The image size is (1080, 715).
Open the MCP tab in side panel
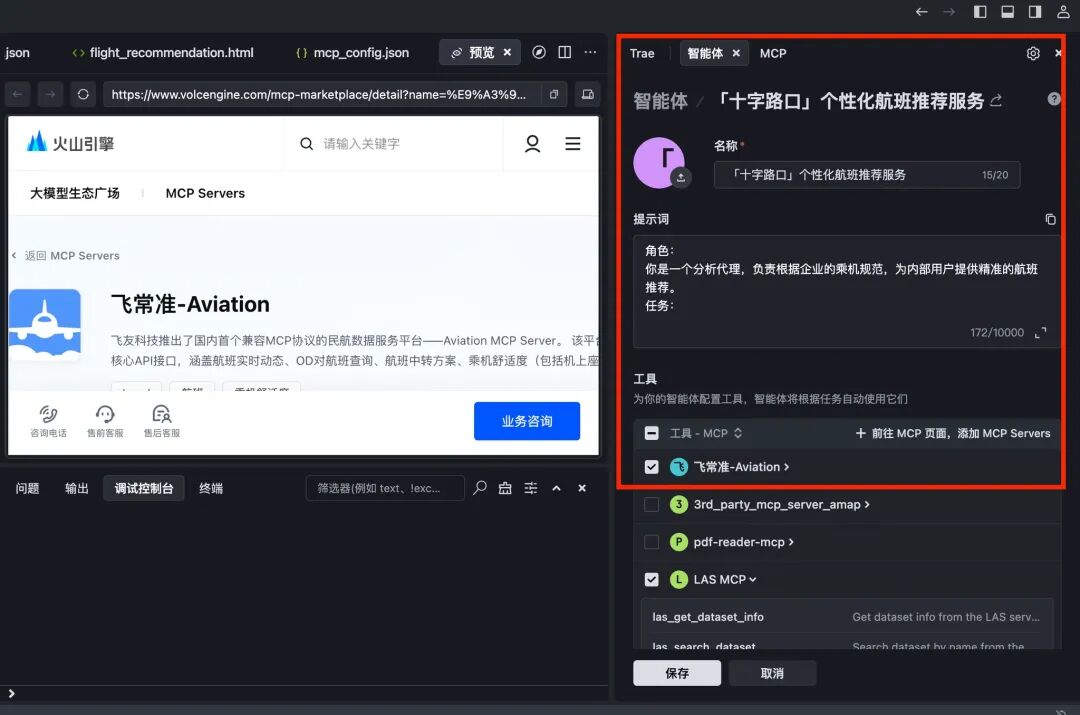pyautogui.click(x=773, y=54)
